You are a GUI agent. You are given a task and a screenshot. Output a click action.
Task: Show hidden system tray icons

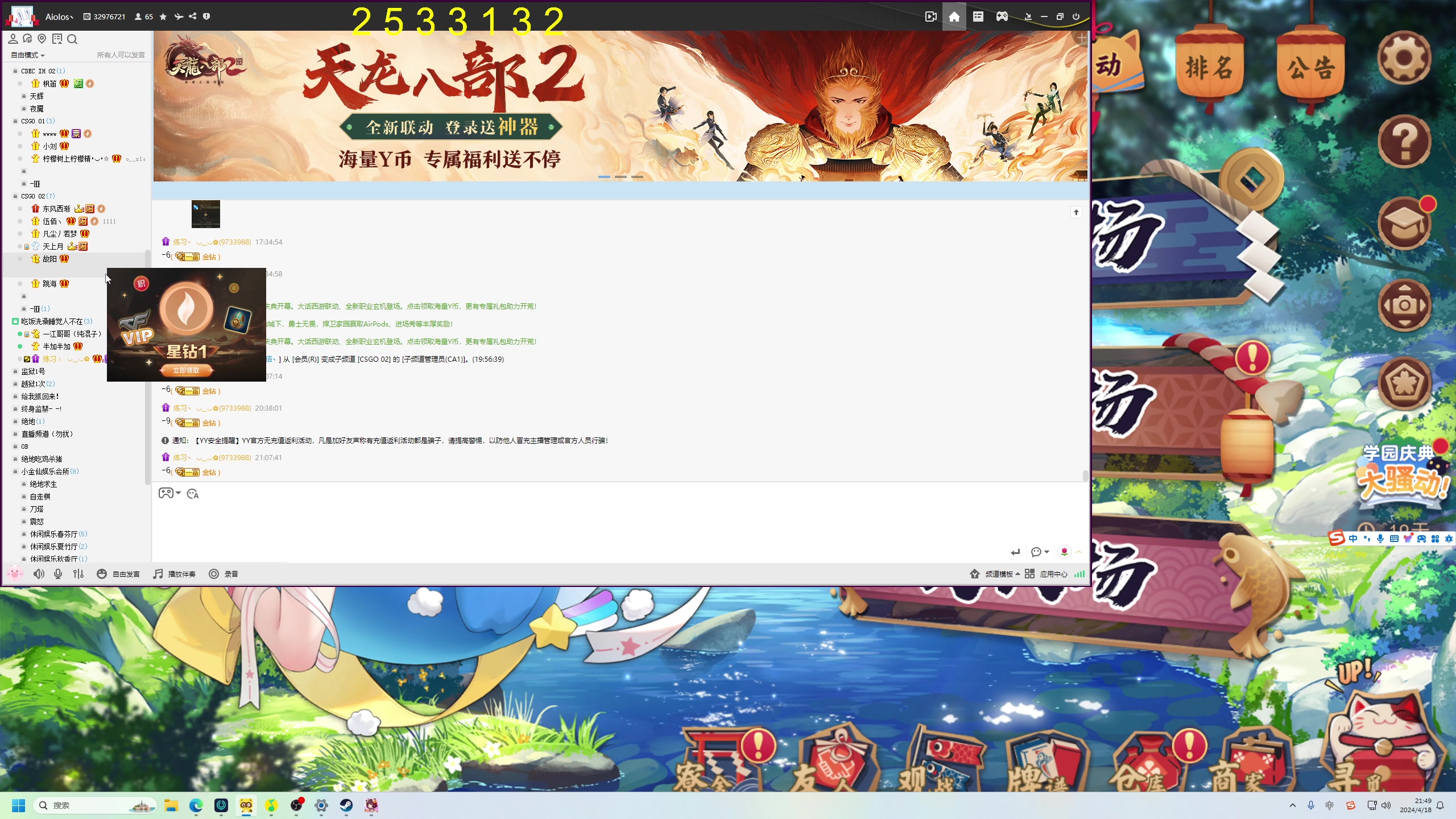click(x=1292, y=805)
